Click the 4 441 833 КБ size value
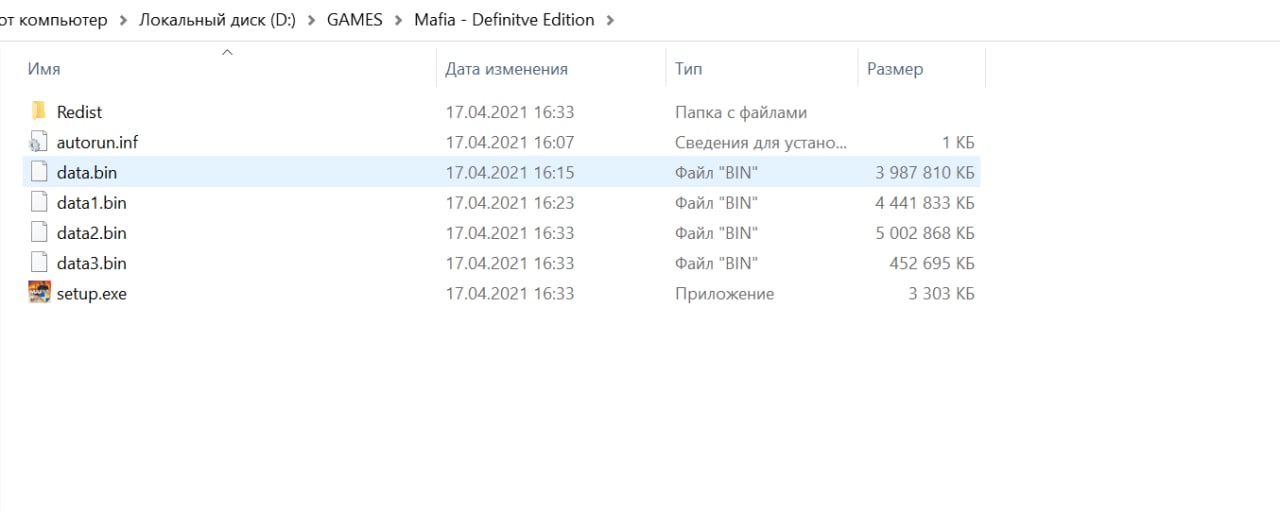This screenshot has height=511, width=1280. click(x=925, y=202)
